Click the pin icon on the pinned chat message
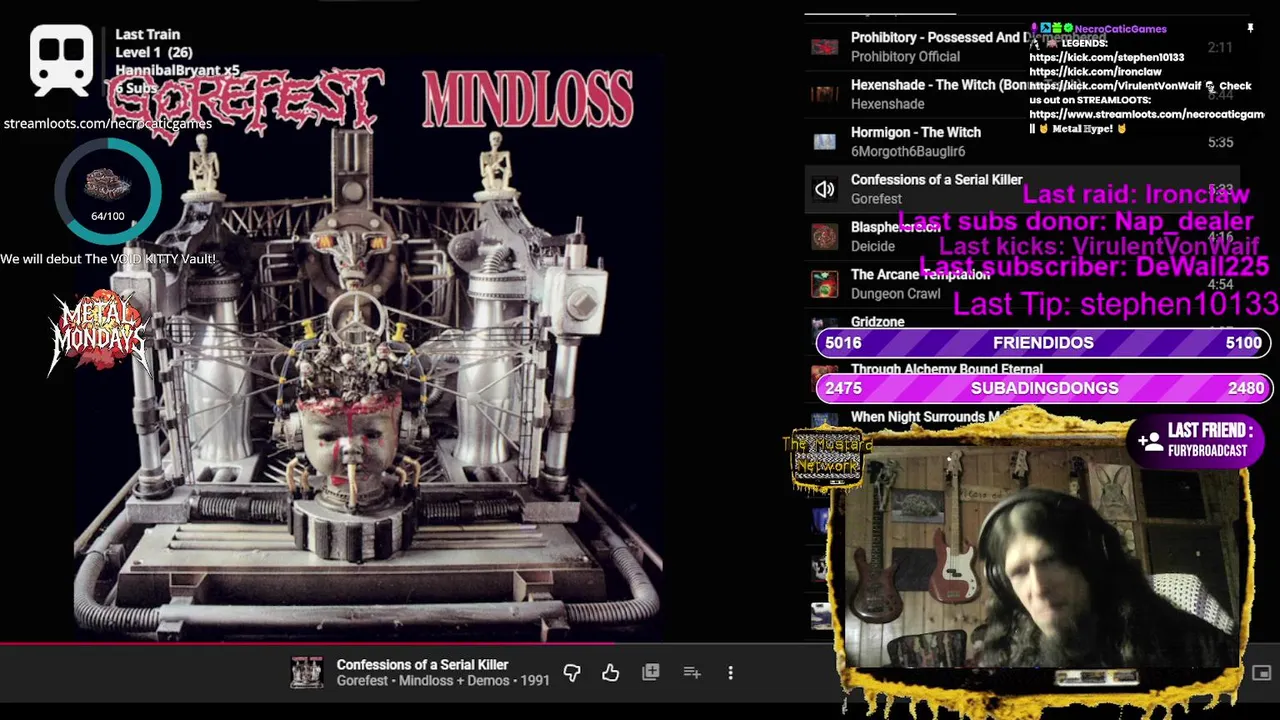1280x720 pixels. (1250, 29)
